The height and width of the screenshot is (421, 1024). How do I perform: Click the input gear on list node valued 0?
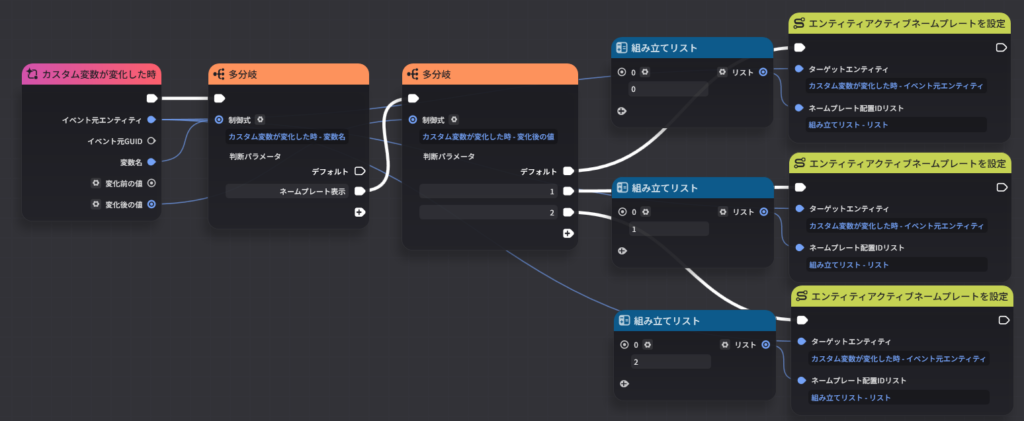click(x=645, y=72)
